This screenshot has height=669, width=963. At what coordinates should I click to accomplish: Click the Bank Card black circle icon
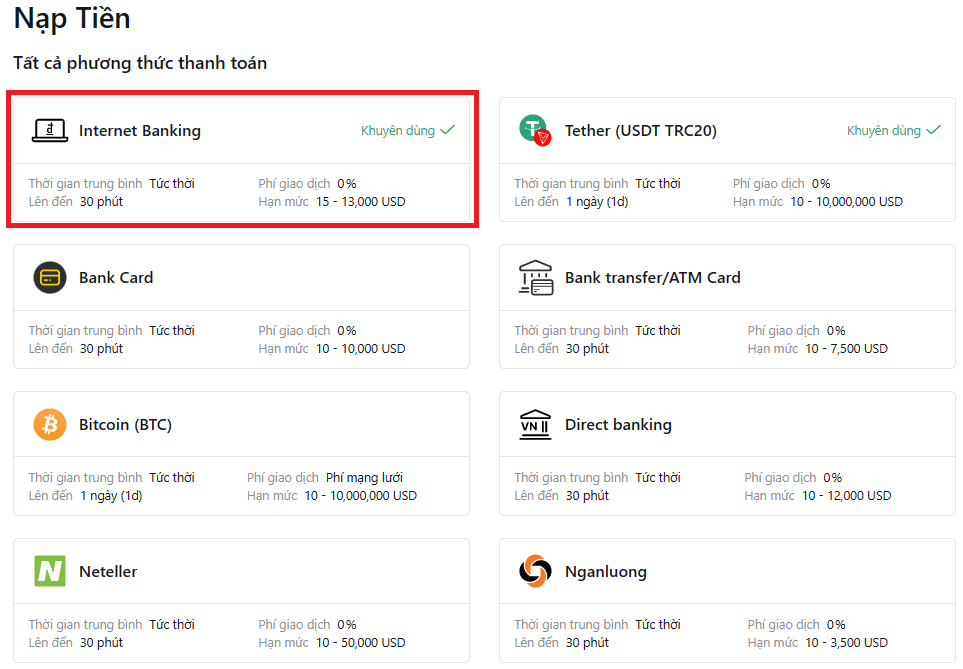coord(50,277)
